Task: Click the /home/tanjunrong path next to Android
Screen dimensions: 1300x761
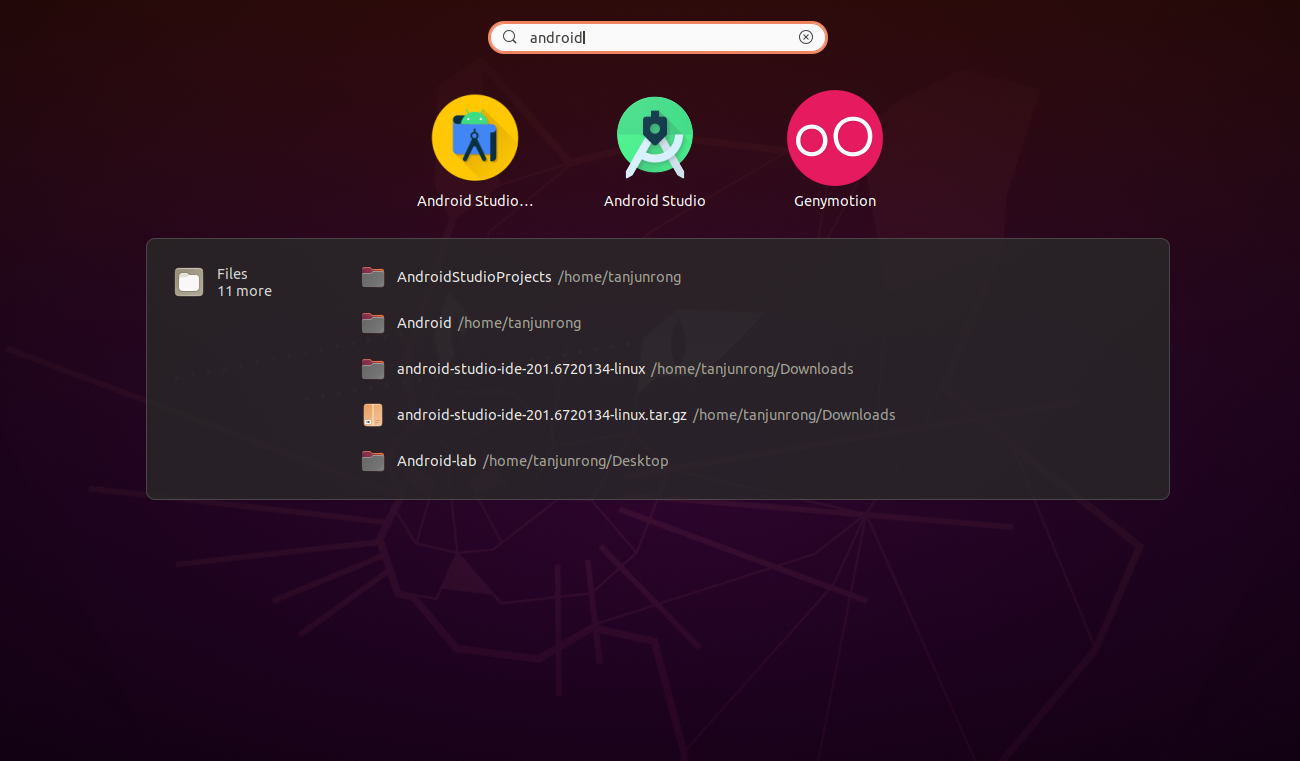Action: pyautogui.click(x=520, y=323)
